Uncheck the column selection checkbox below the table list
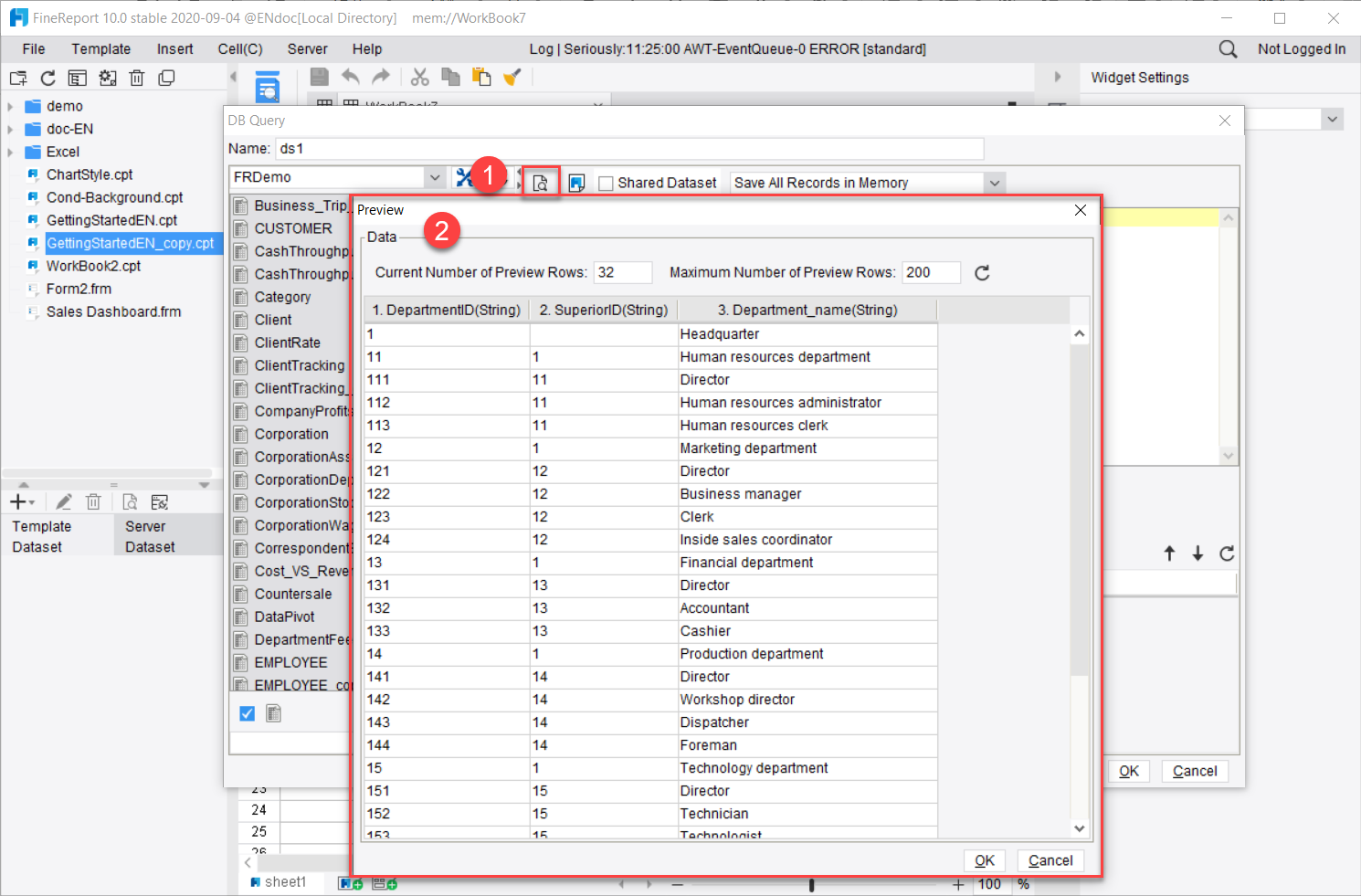Image resolution: width=1361 pixels, height=896 pixels. pyautogui.click(x=247, y=713)
